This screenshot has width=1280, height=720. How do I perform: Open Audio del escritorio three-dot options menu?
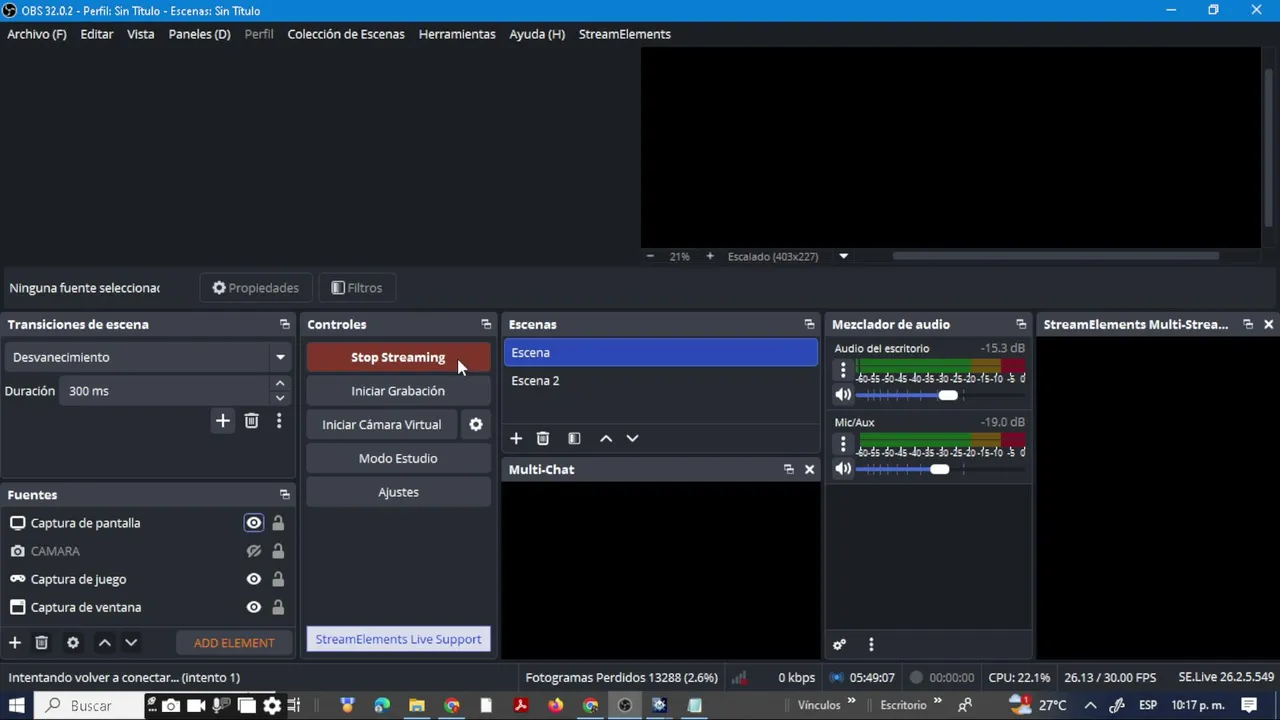coord(843,370)
